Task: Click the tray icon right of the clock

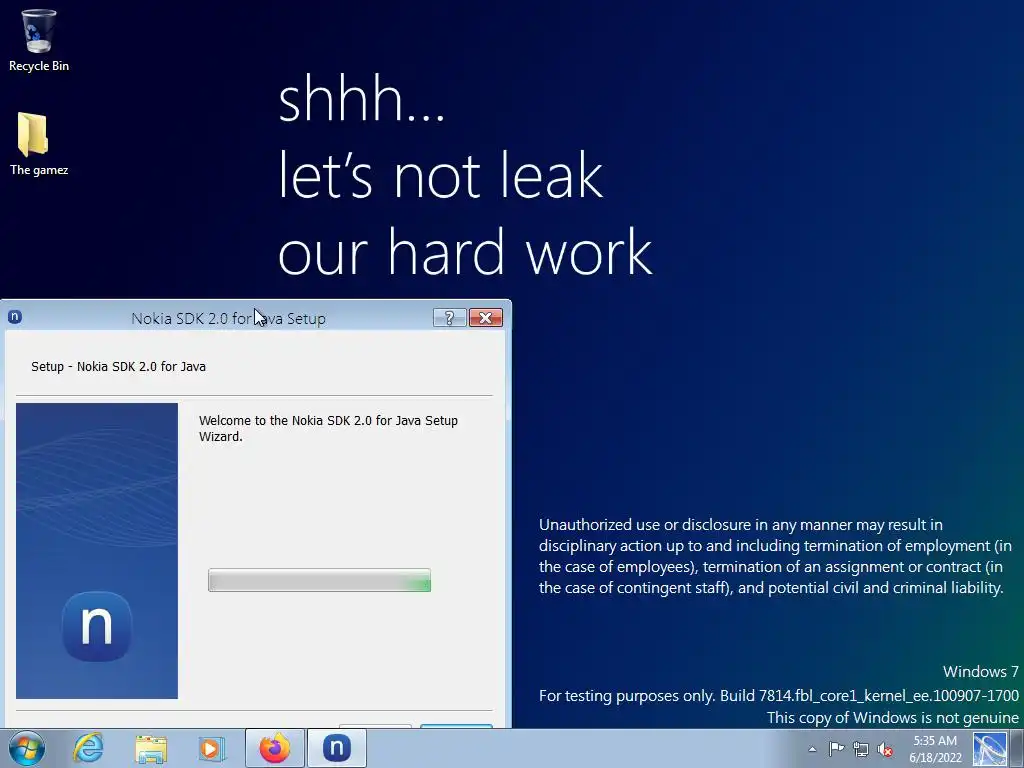Action: 990,749
